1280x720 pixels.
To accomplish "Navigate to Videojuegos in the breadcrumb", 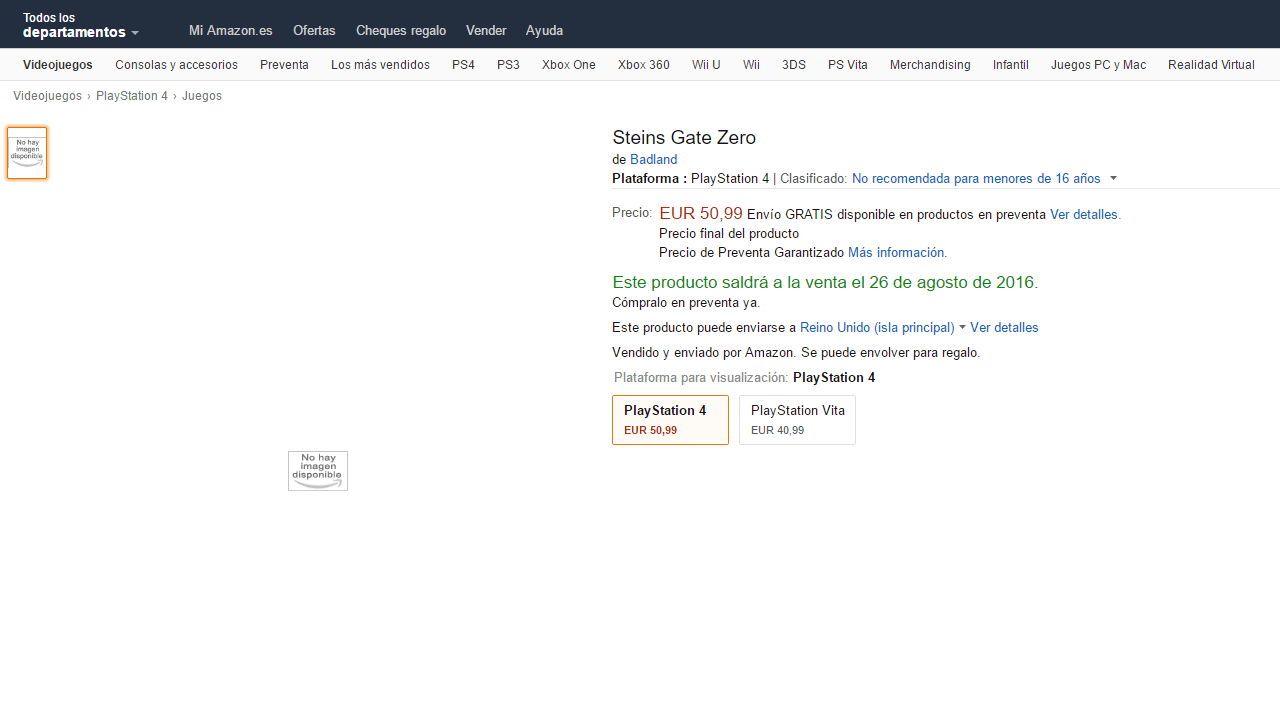I will [47, 96].
